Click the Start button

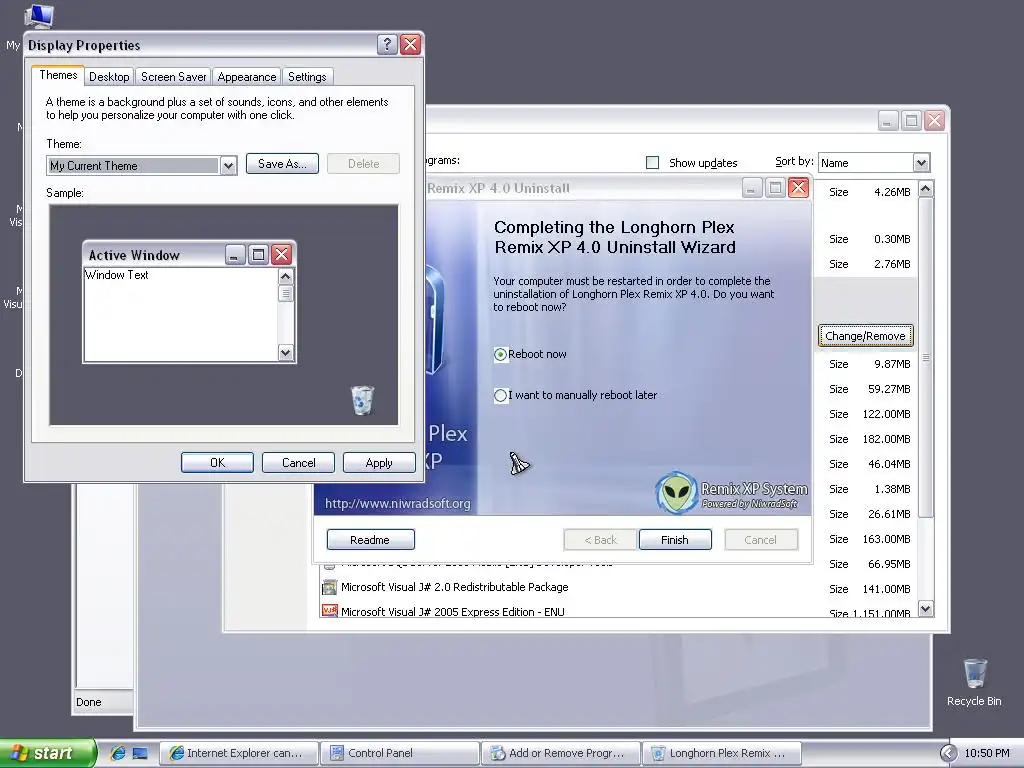coord(47,753)
